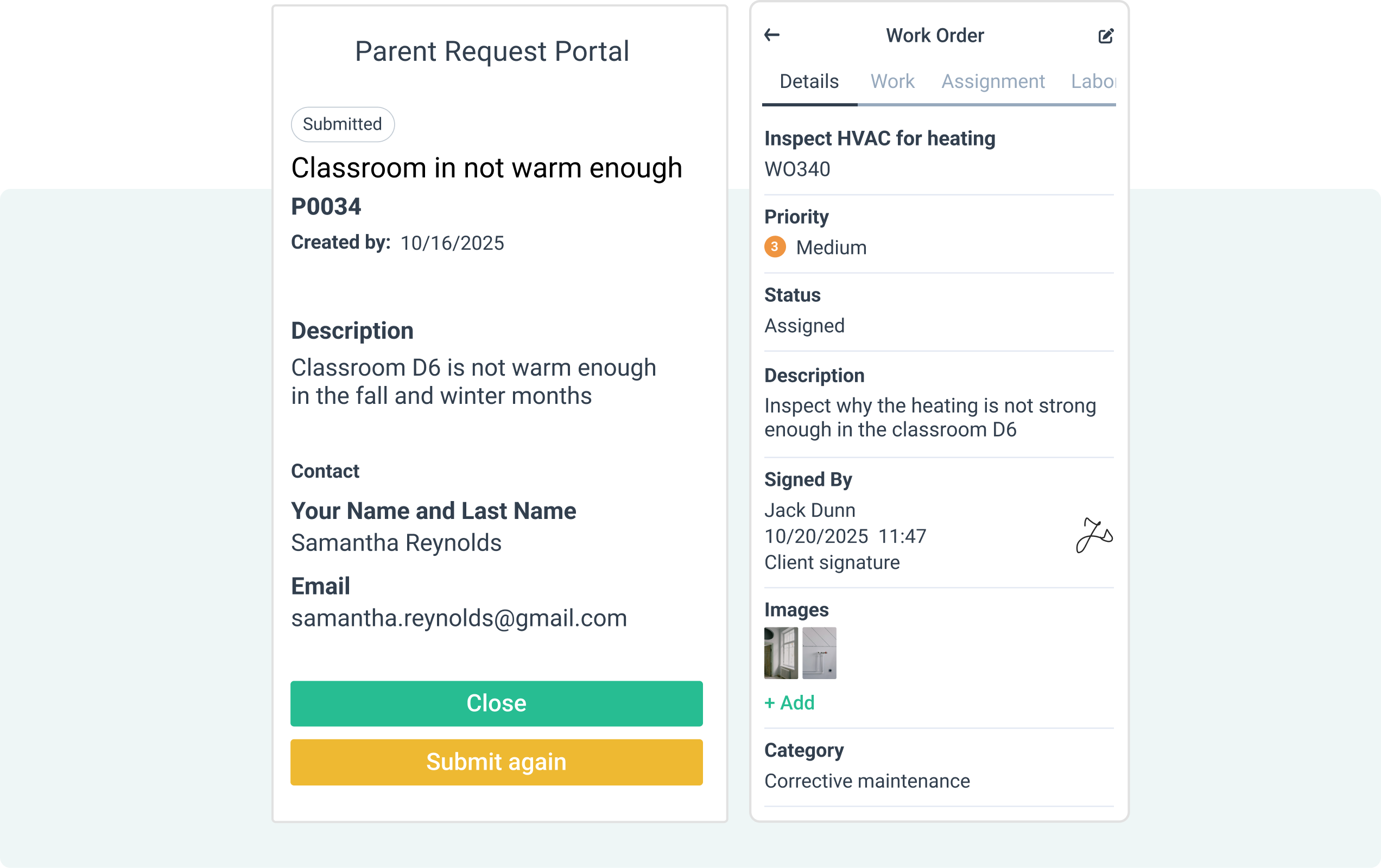Viewport: 1381px width, 868px height.
Task: Open the window photo thumbnail
Action: tap(781, 653)
